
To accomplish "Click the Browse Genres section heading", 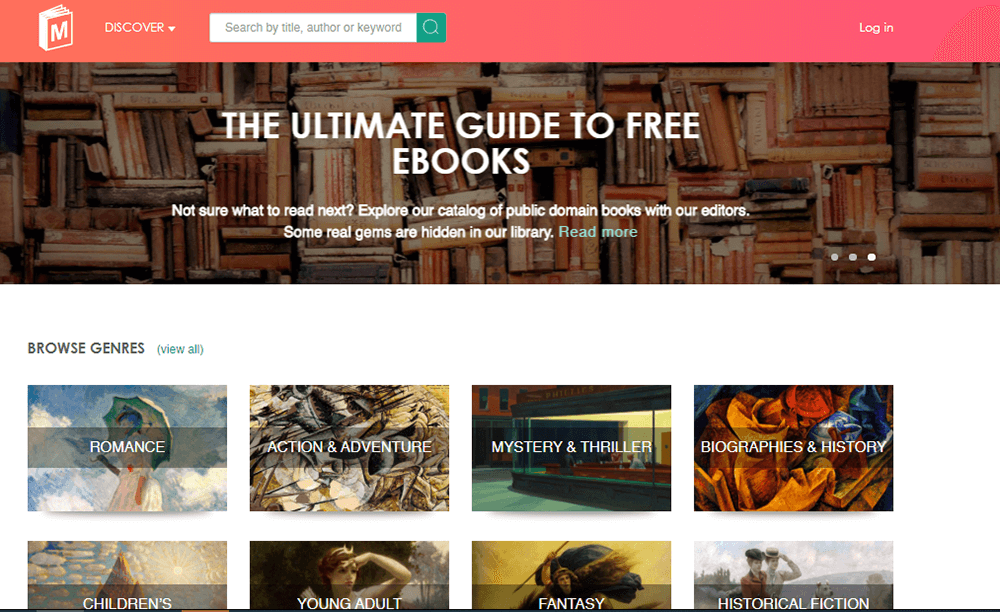I will 86,349.
